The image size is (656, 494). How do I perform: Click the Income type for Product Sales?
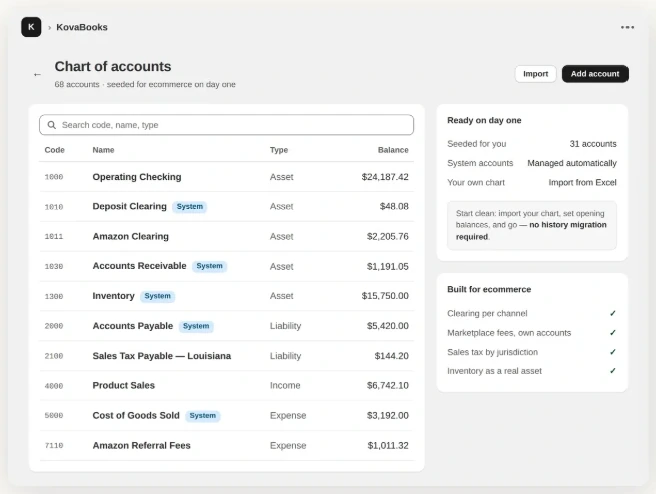(x=285, y=386)
